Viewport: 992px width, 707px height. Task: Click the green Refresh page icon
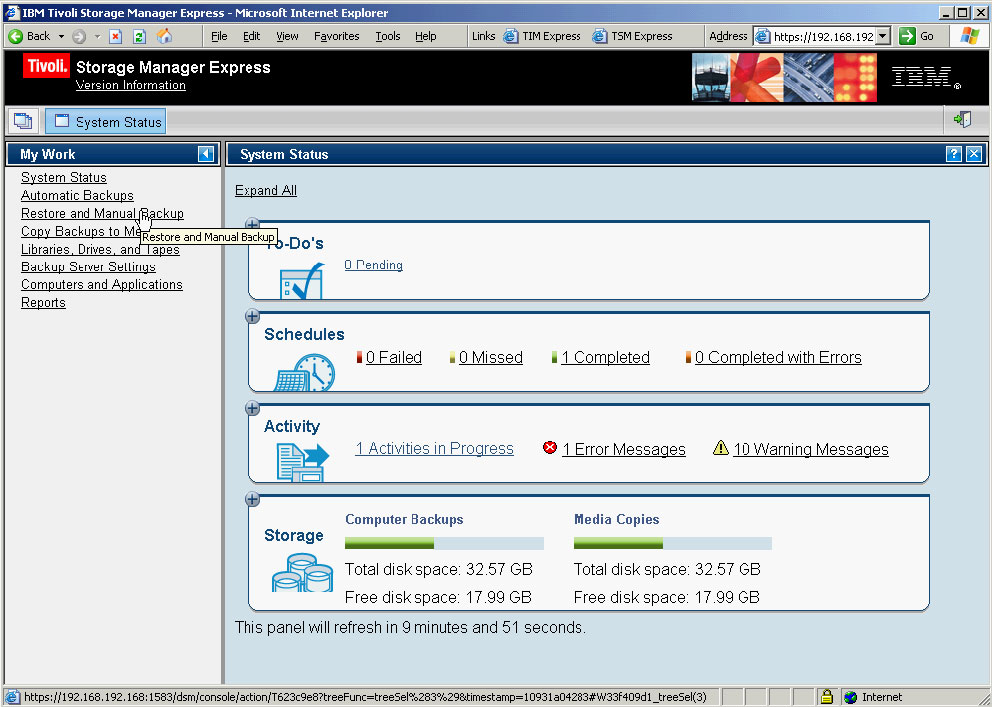tap(139, 37)
